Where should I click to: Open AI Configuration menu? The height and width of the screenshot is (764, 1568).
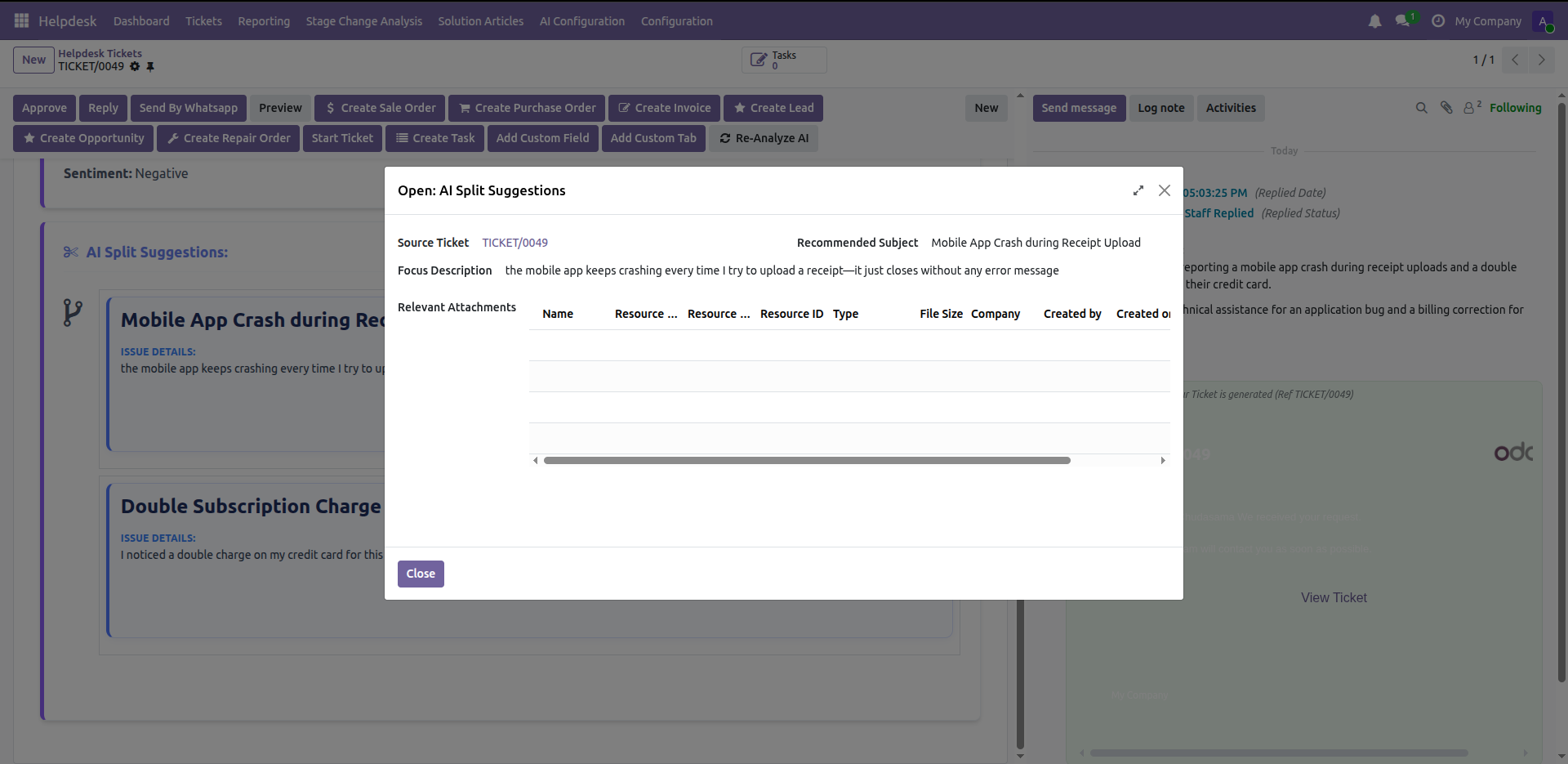(x=582, y=21)
